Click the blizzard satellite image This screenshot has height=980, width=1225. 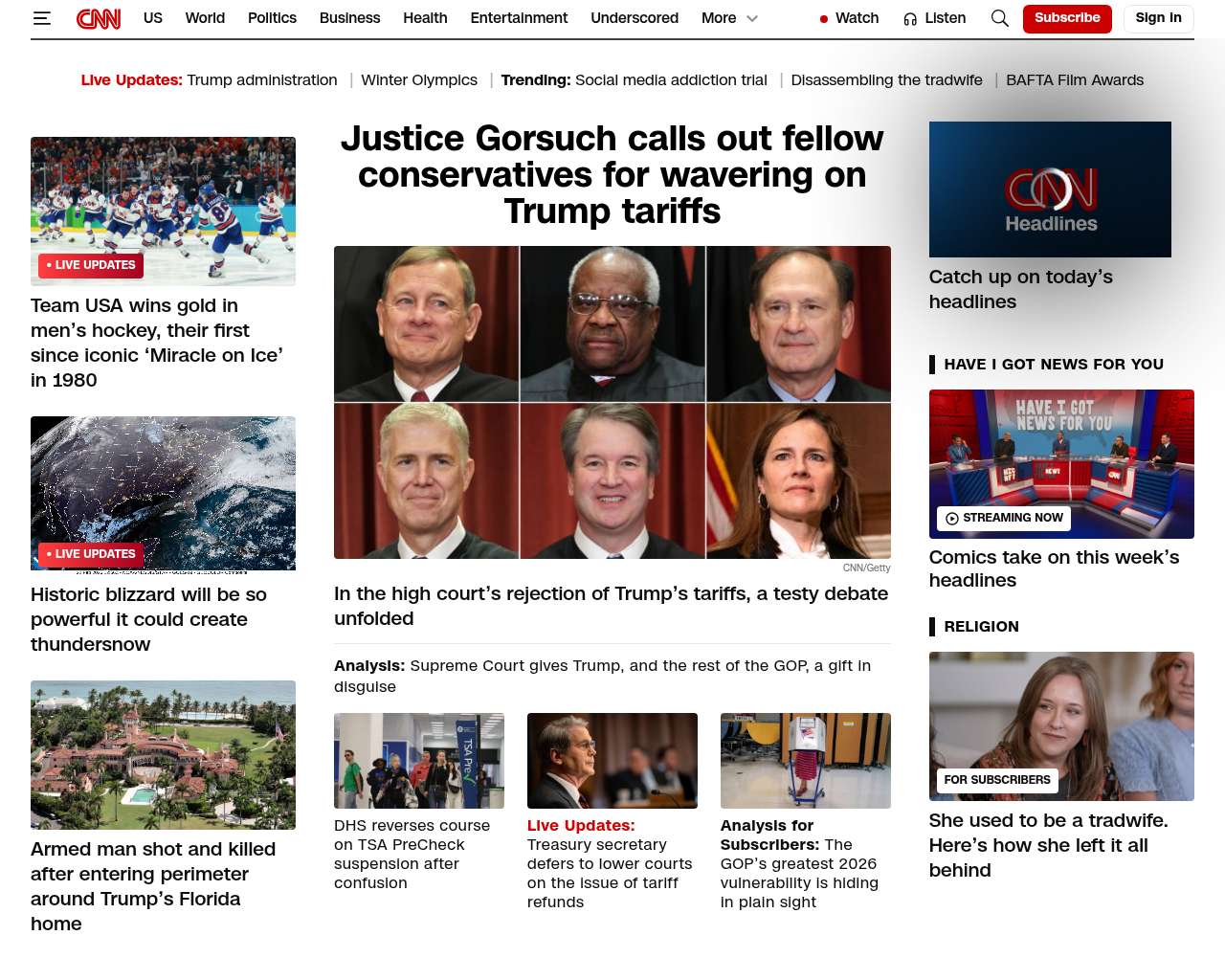[163, 494]
